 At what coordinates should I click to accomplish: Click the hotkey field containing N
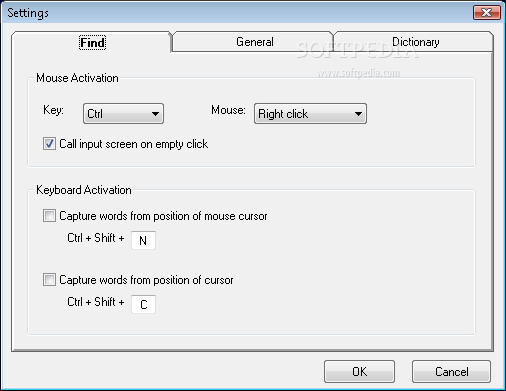[x=143, y=240]
